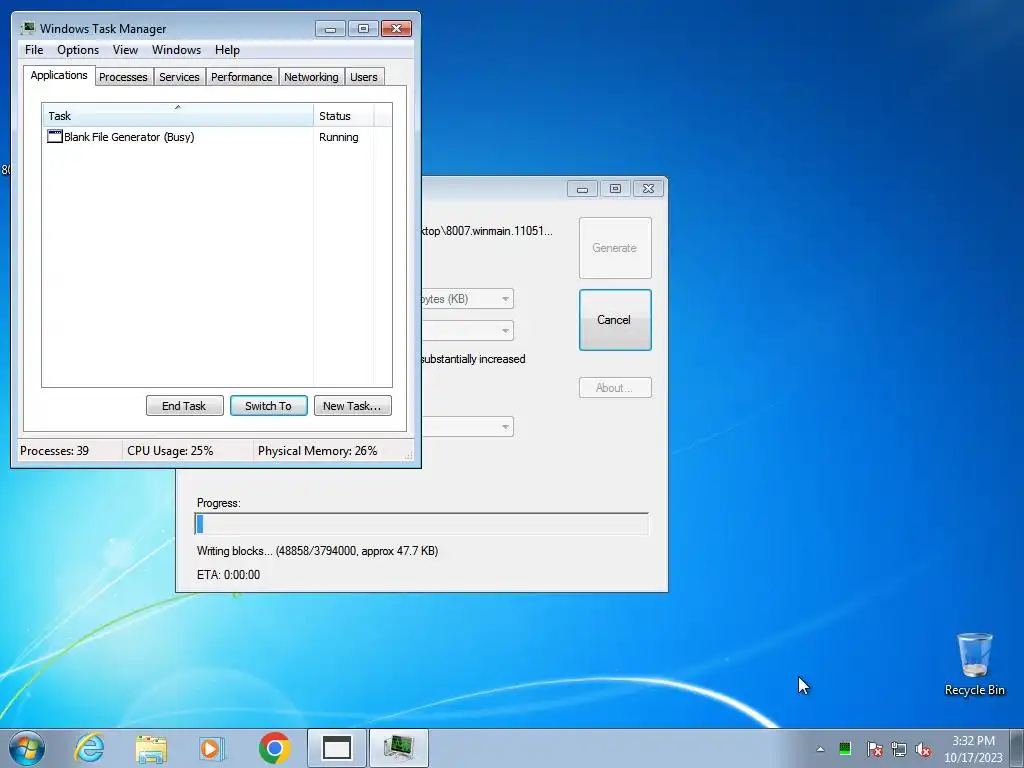Image resolution: width=1024 pixels, height=768 pixels.
Task: Click the Switch To button
Action: click(x=268, y=406)
